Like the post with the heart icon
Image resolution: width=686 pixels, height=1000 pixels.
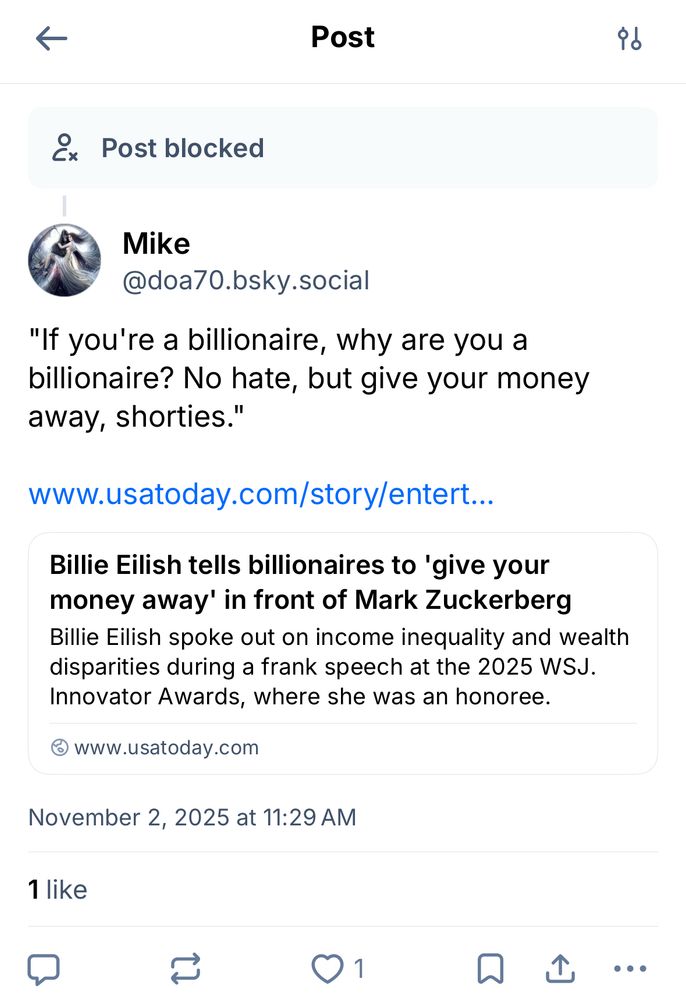pyautogui.click(x=326, y=968)
